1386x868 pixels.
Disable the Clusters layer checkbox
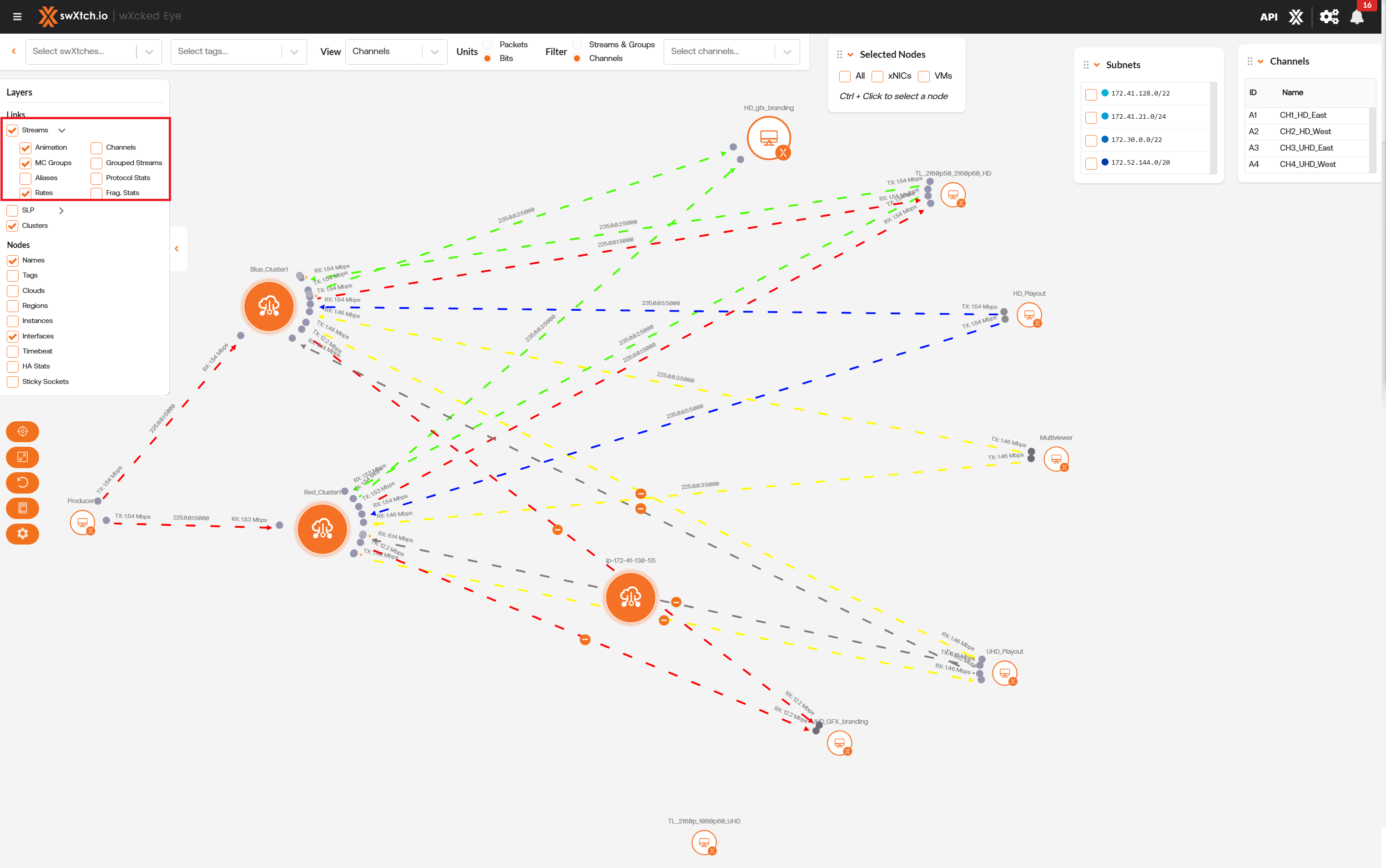(x=13, y=226)
